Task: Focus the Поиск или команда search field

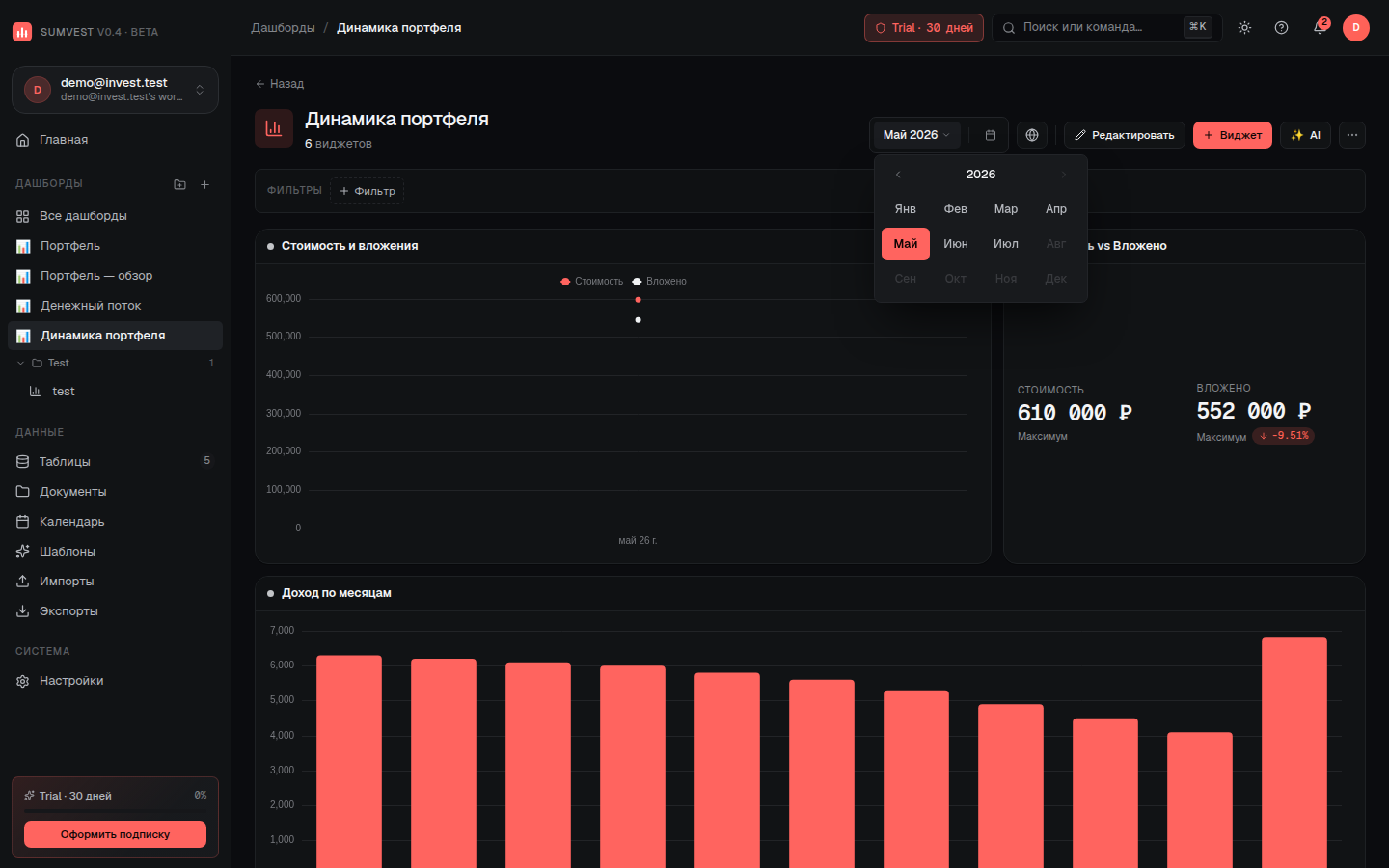Action: pos(1106,28)
